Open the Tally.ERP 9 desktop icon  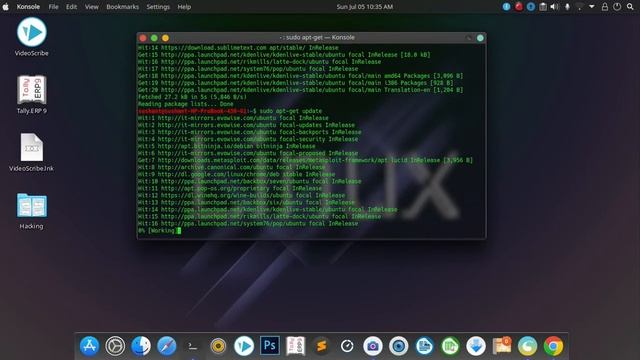tap(31, 94)
